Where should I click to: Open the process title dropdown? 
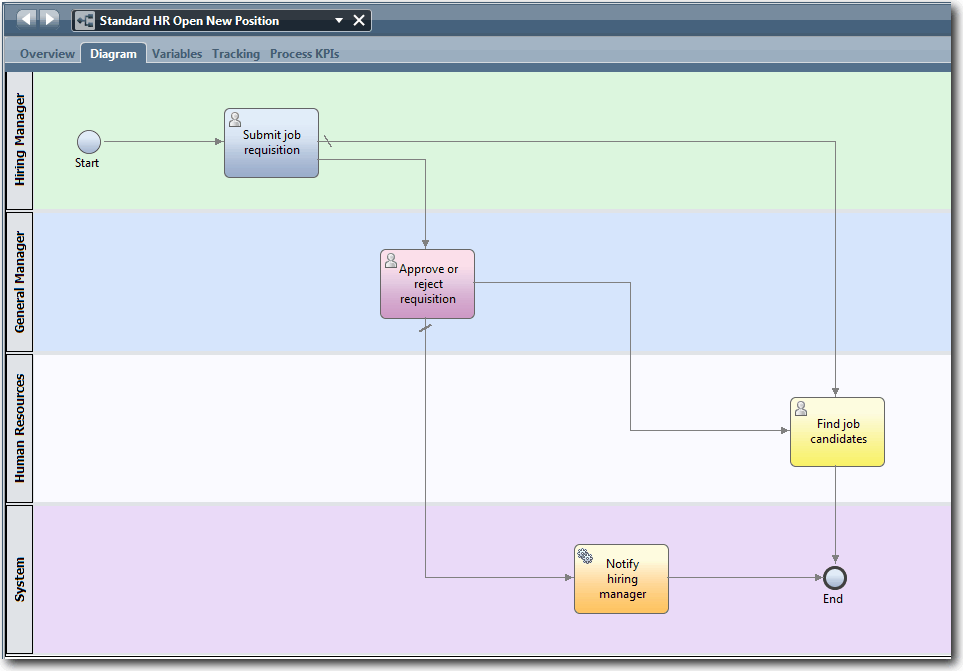tap(340, 19)
